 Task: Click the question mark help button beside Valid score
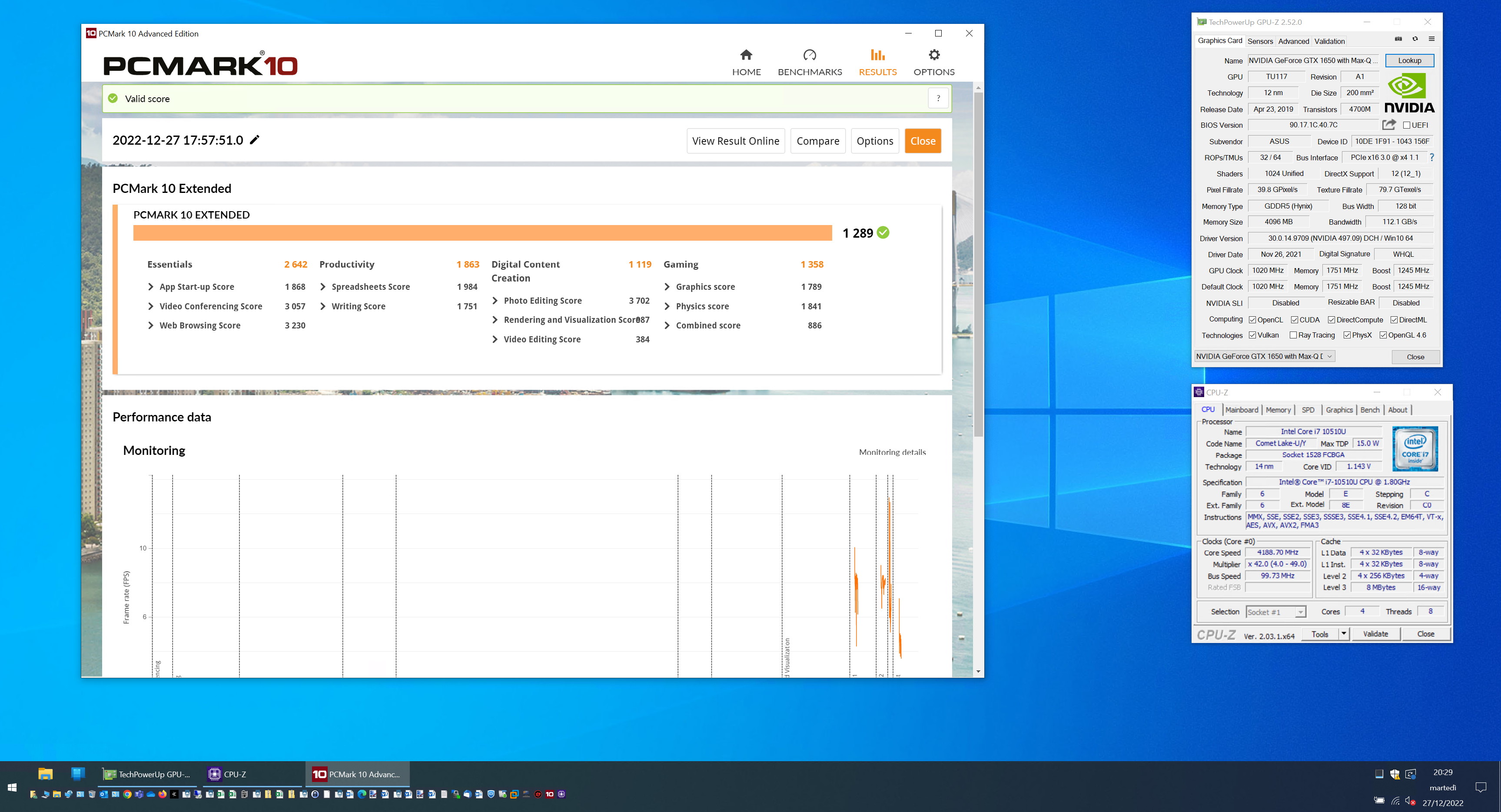pyautogui.click(x=938, y=99)
